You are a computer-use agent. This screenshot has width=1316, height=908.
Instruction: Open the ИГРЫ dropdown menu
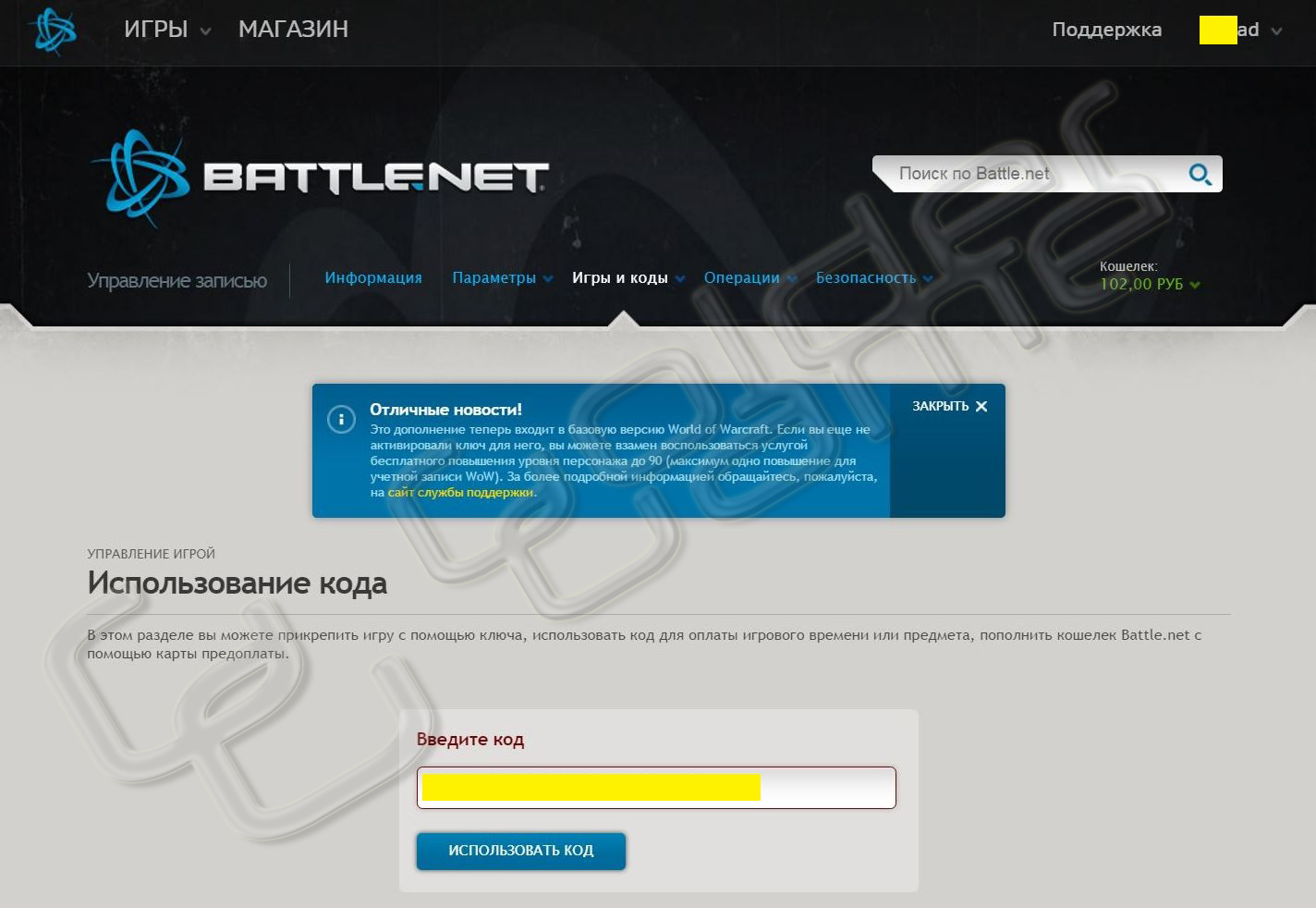pos(167,30)
